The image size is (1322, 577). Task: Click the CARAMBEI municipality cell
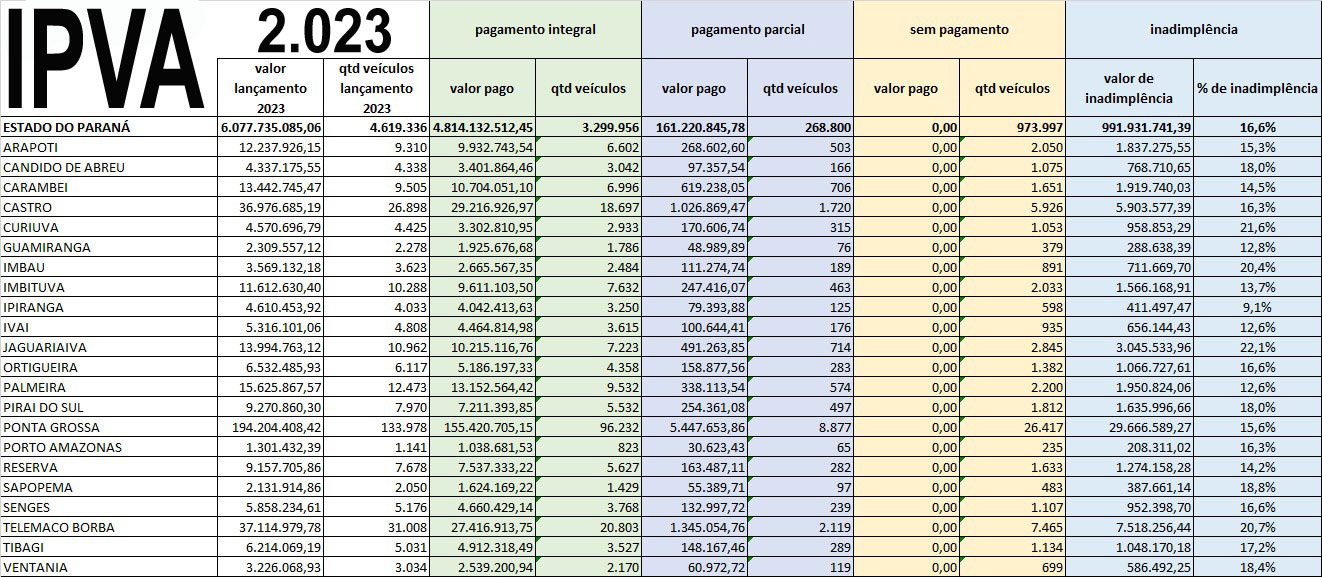110,187
